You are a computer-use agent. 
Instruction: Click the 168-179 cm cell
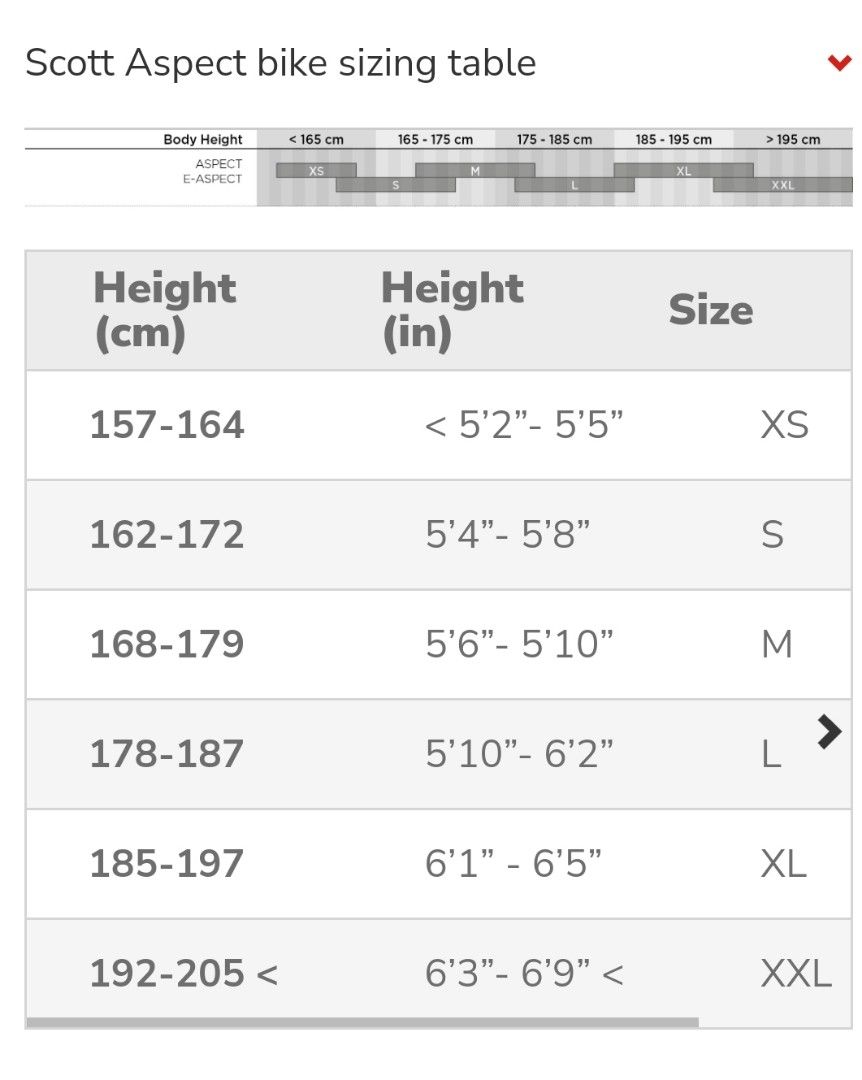[x=167, y=644]
